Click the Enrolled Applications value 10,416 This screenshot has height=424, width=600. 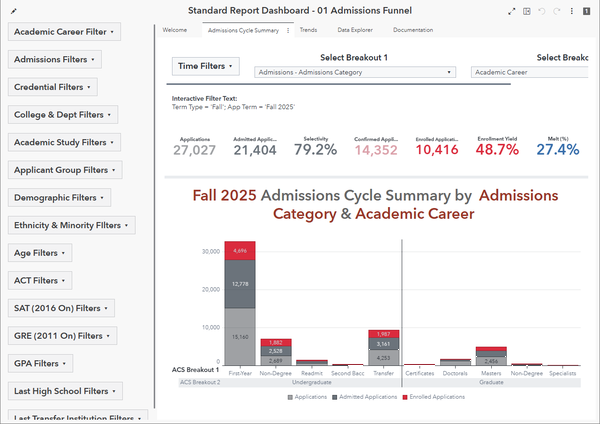pyautogui.click(x=437, y=150)
